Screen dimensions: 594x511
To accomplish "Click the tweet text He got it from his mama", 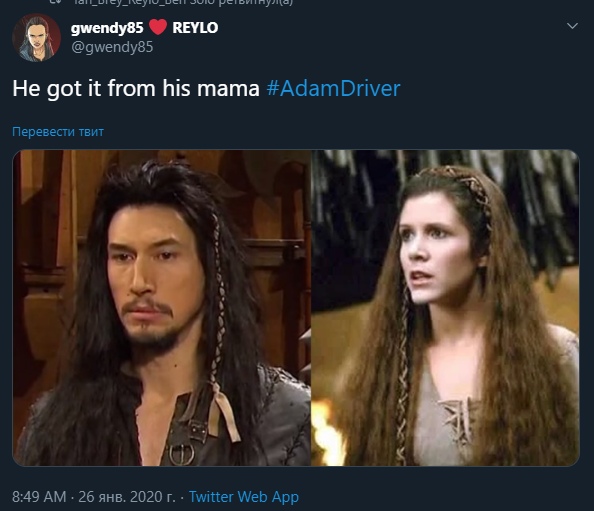I will click(x=136, y=89).
